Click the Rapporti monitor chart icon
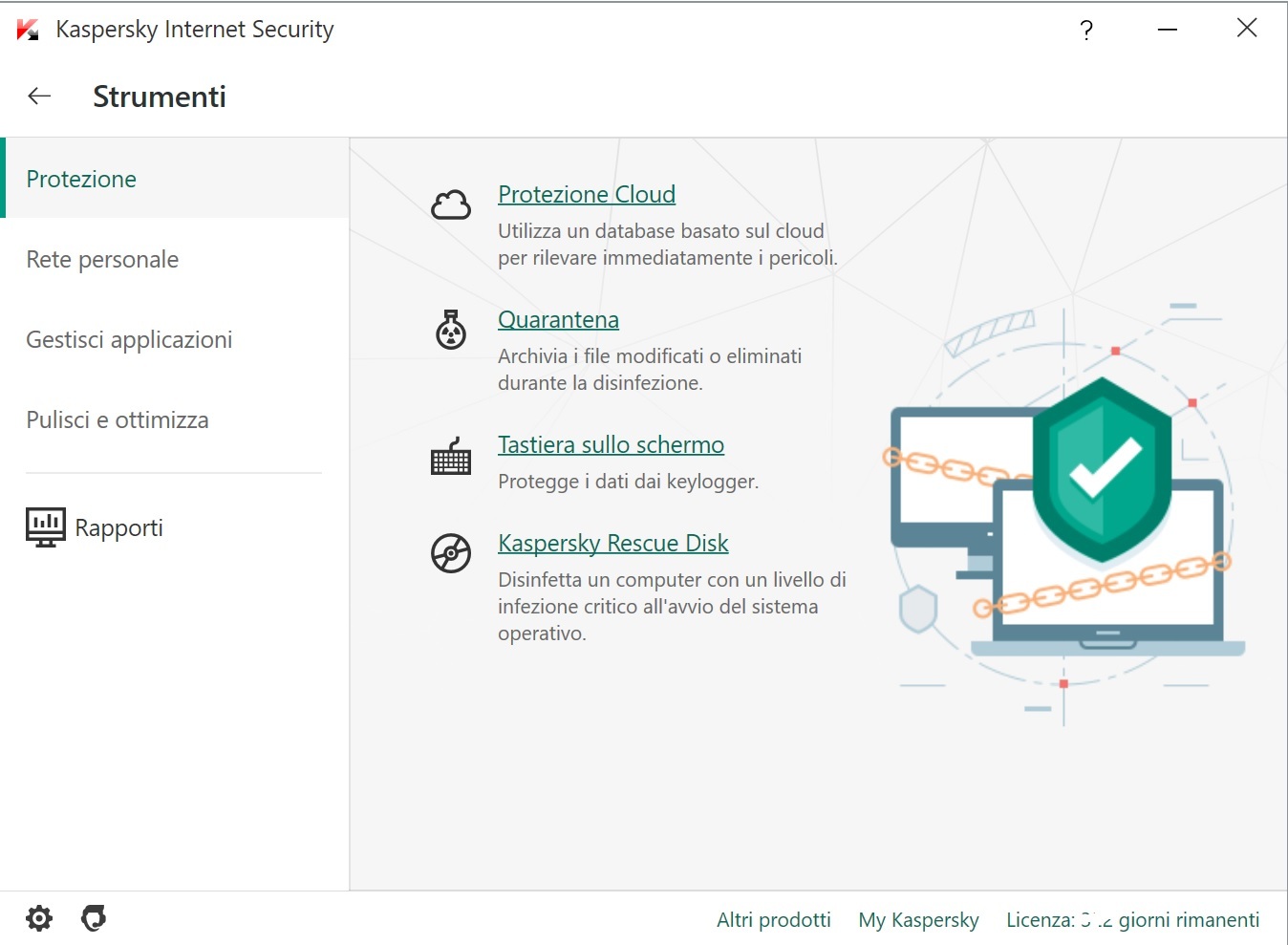Screen dimensions: 1288x945 46,526
